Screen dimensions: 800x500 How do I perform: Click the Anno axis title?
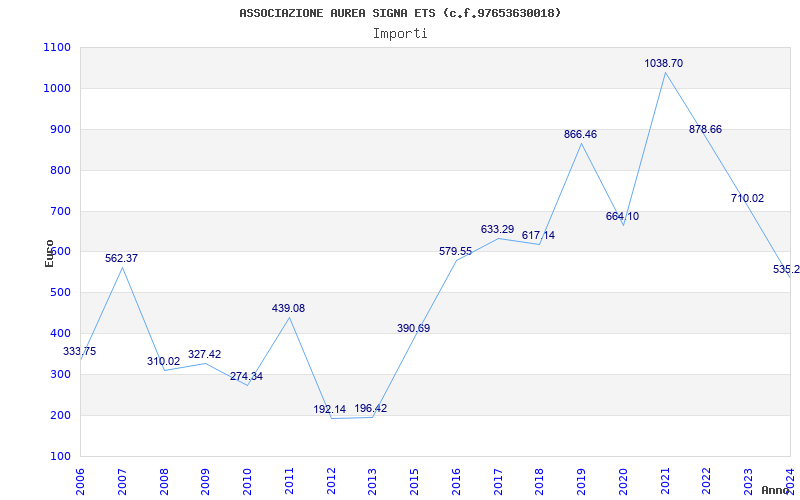(775, 490)
